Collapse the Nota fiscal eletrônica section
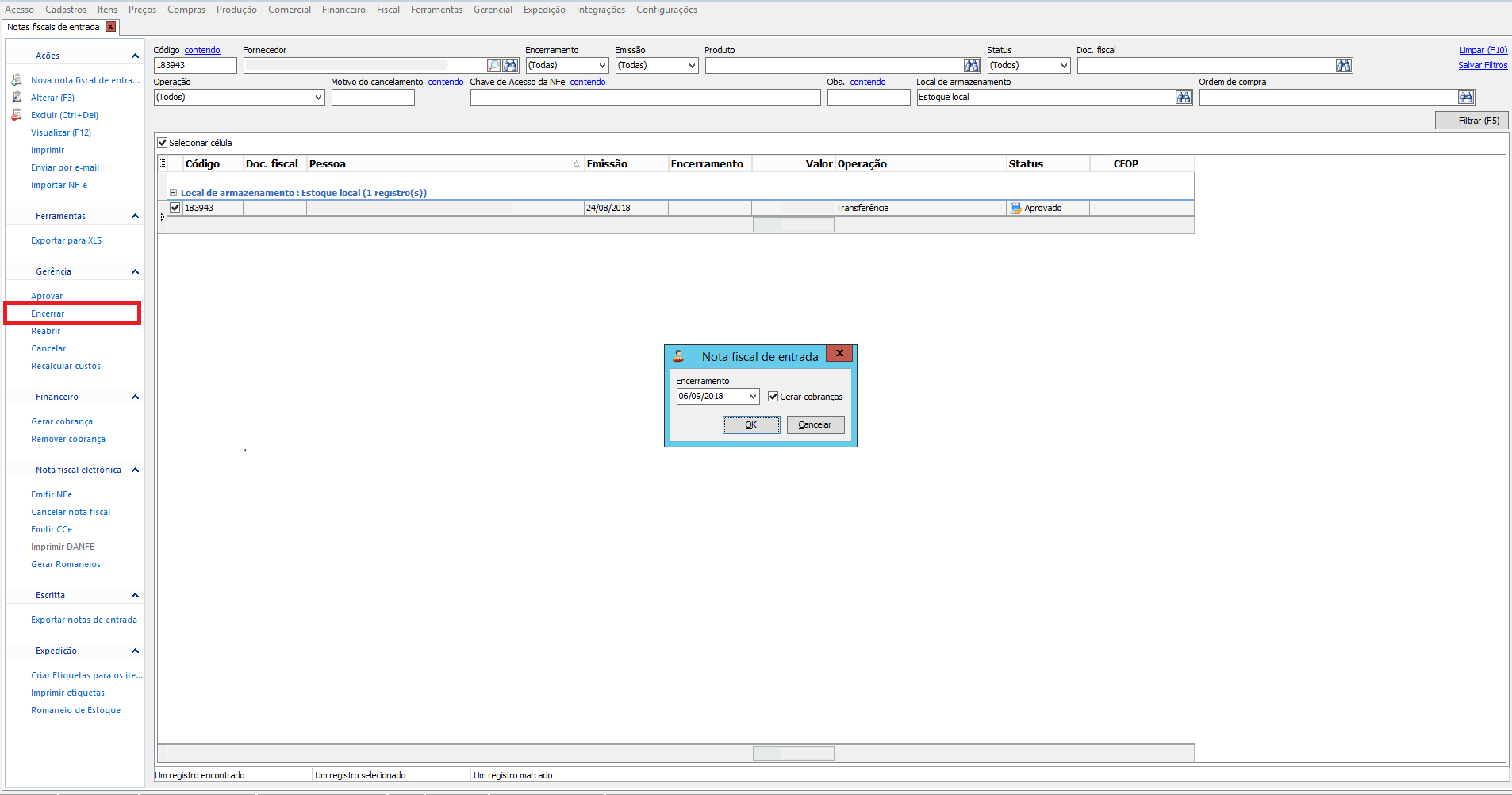1512x795 pixels. (135, 470)
